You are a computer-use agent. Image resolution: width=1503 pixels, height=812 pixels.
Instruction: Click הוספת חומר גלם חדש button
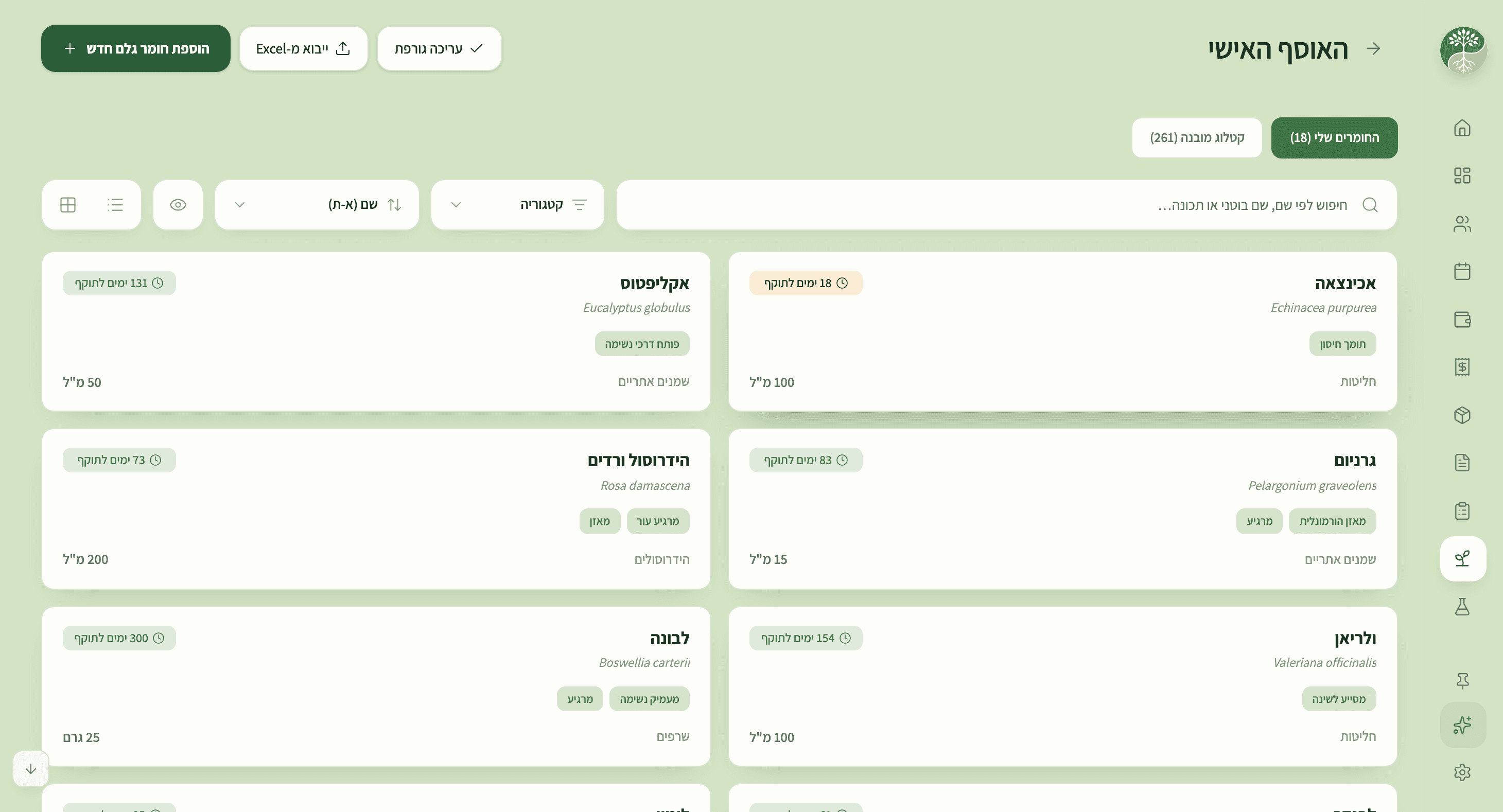click(x=136, y=48)
